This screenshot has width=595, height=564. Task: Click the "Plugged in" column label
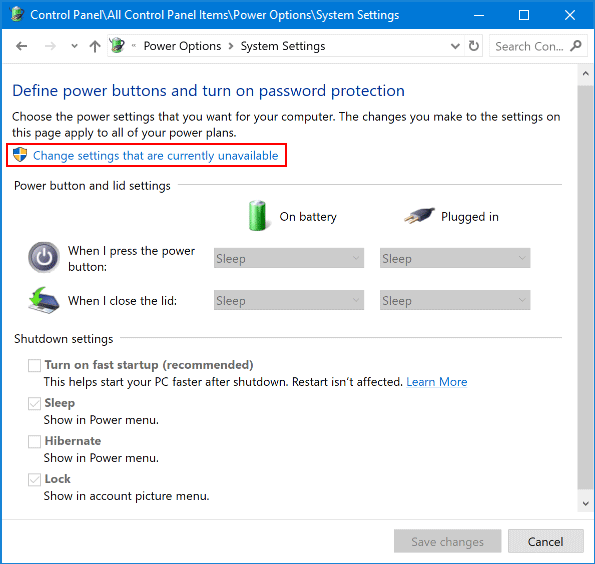click(x=470, y=217)
